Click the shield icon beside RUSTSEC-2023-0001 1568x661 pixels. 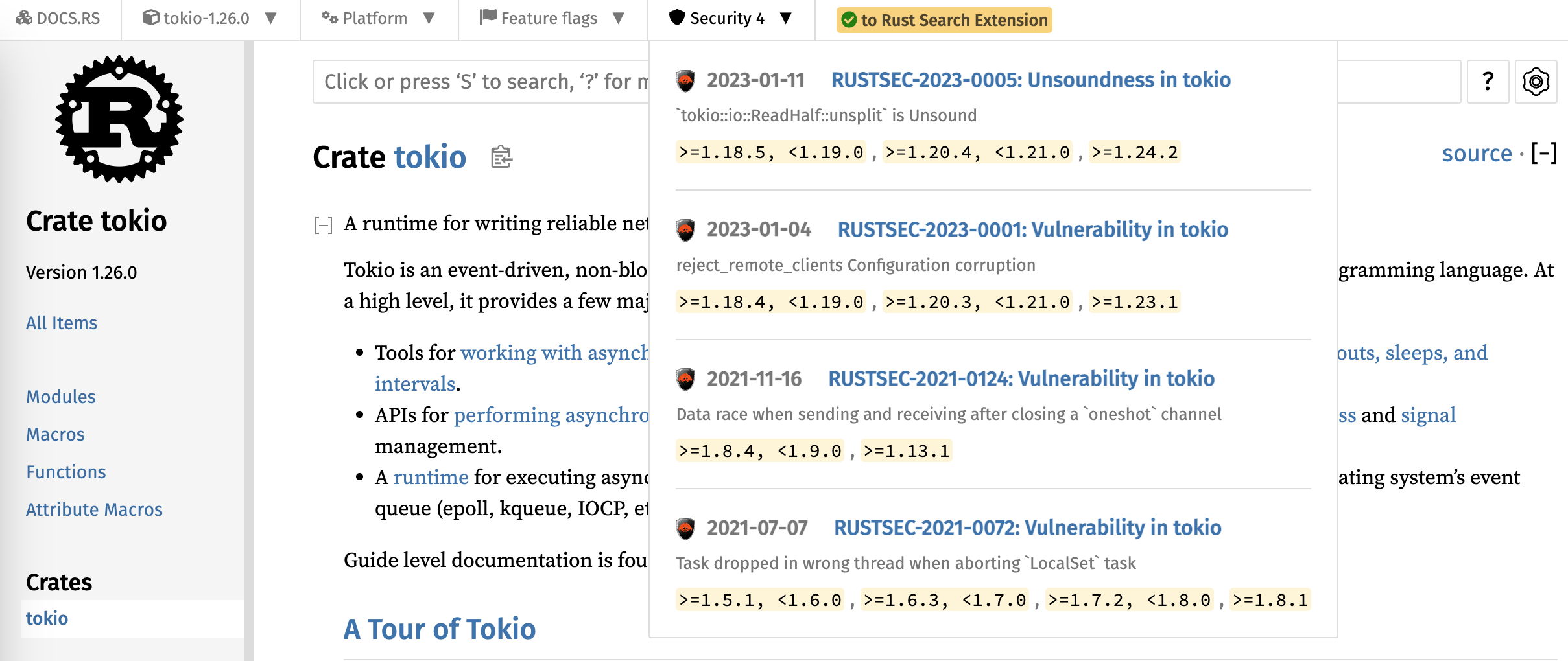point(685,229)
